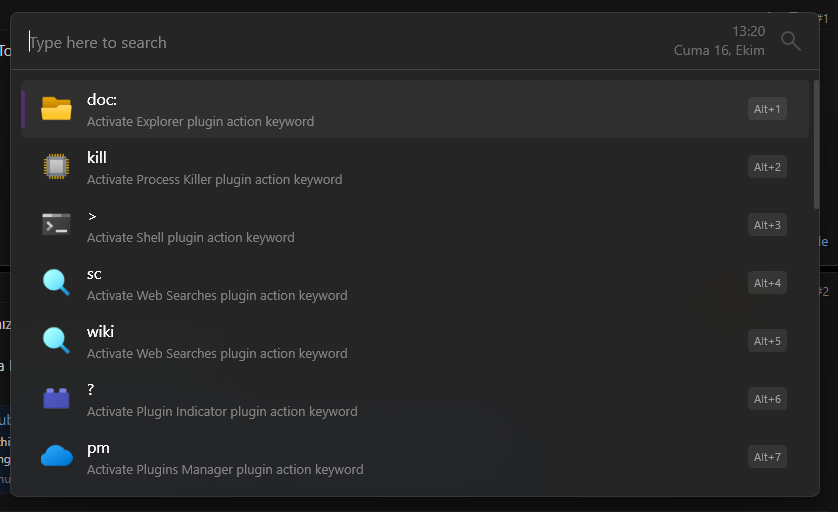Click the Process Killer CPU chip icon
Screen dimensions: 838x512
coord(56,166)
